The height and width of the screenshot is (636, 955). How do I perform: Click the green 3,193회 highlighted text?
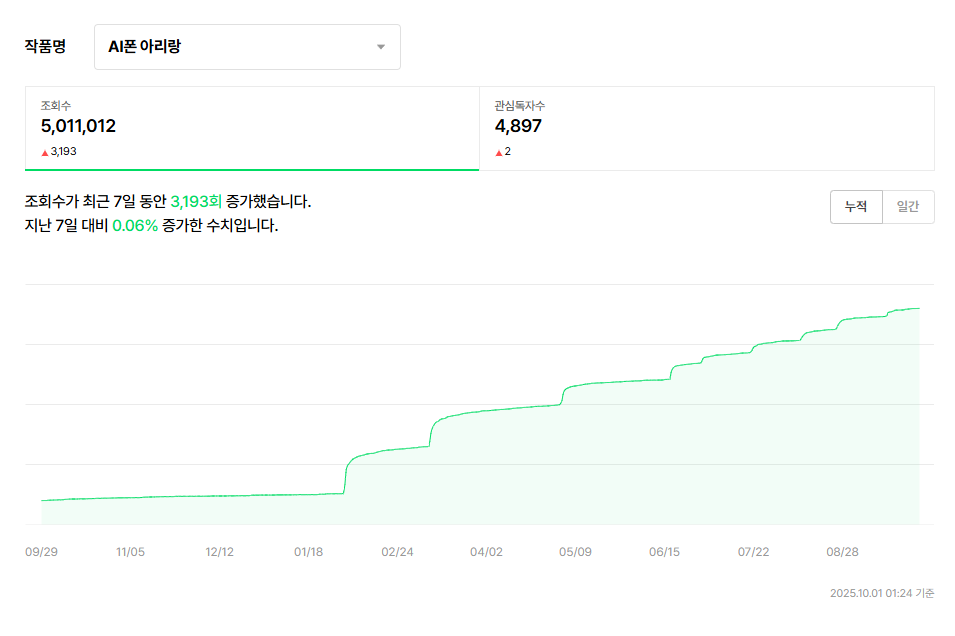click(x=196, y=202)
